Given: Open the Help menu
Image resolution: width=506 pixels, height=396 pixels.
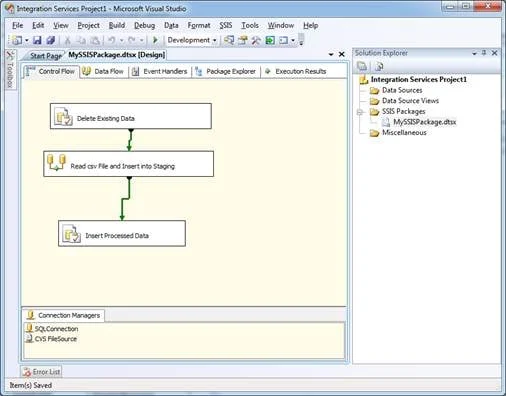Looking at the screenshot, I should [310, 25].
